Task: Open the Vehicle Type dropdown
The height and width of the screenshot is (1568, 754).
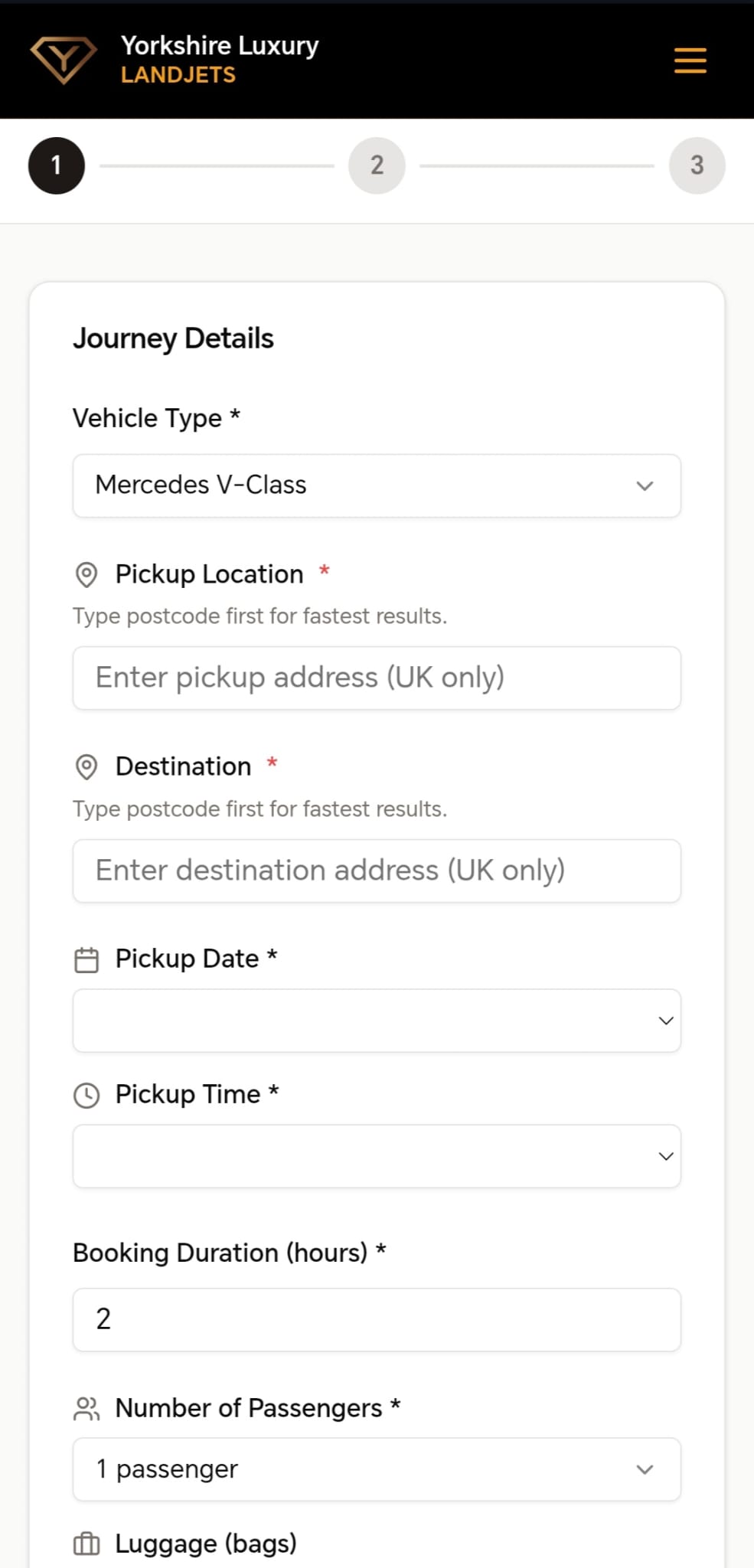Action: click(x=377, y=485)
